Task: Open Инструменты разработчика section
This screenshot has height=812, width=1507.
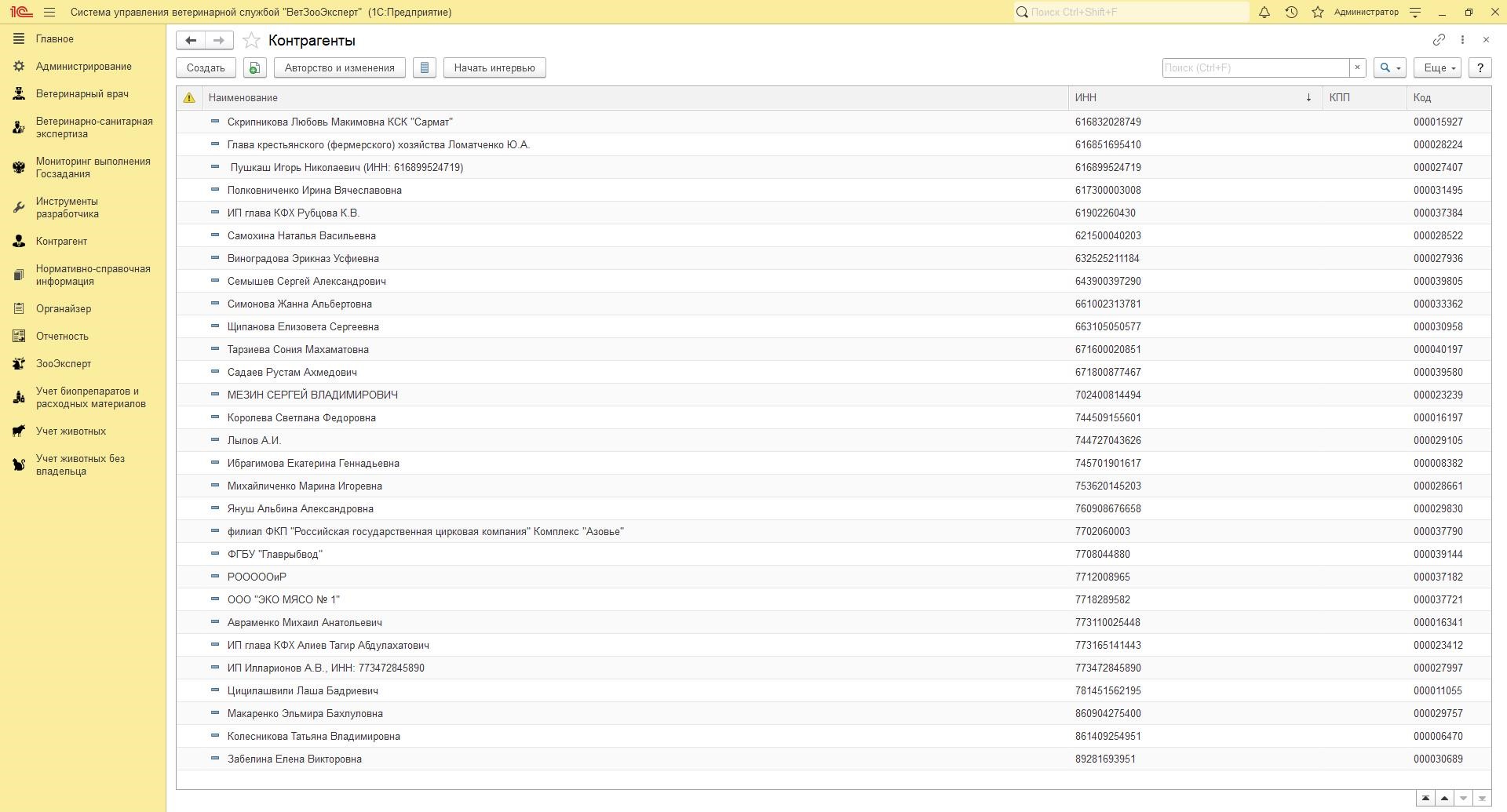Action: [x=83, y=208]
